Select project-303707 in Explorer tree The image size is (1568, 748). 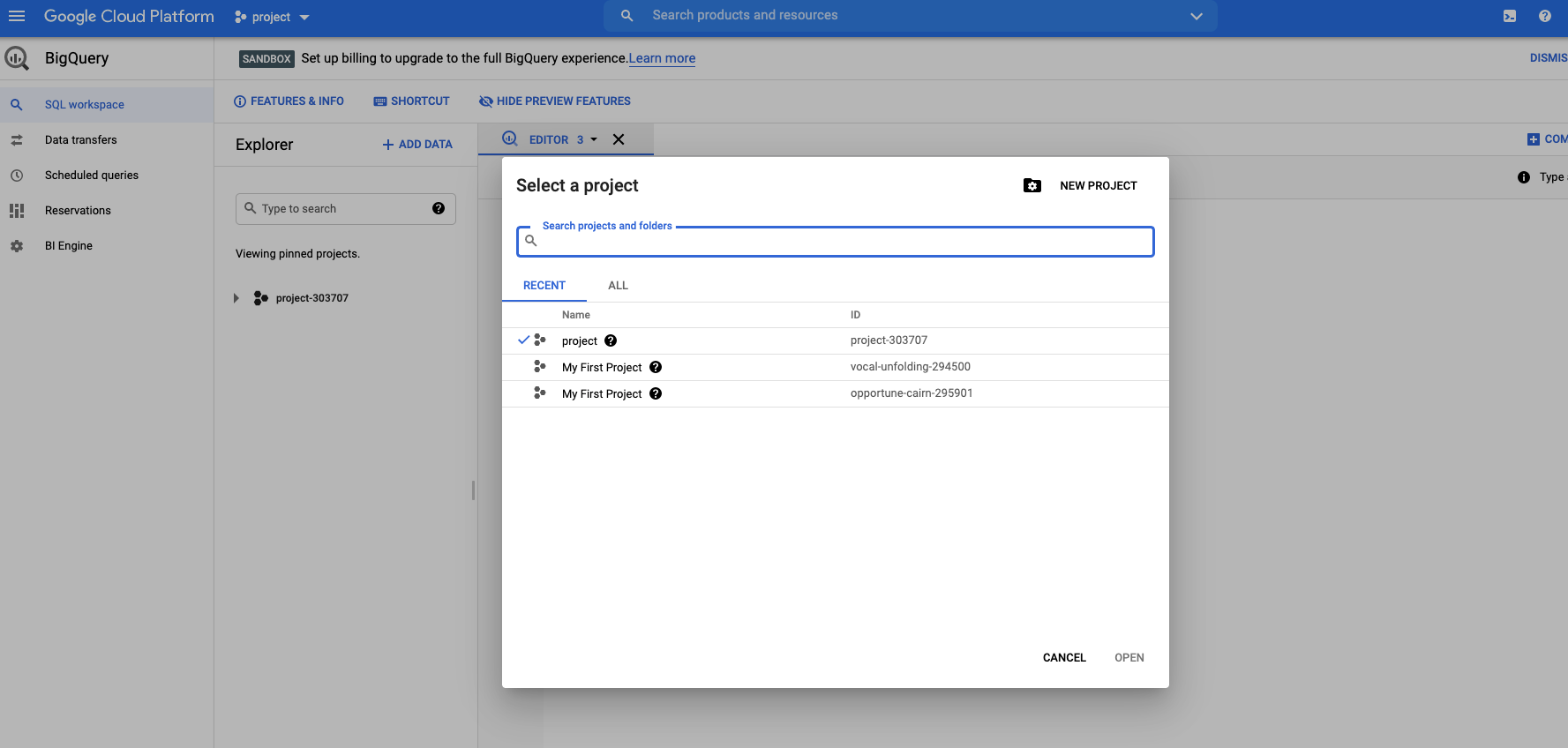[x=311, y=298]
